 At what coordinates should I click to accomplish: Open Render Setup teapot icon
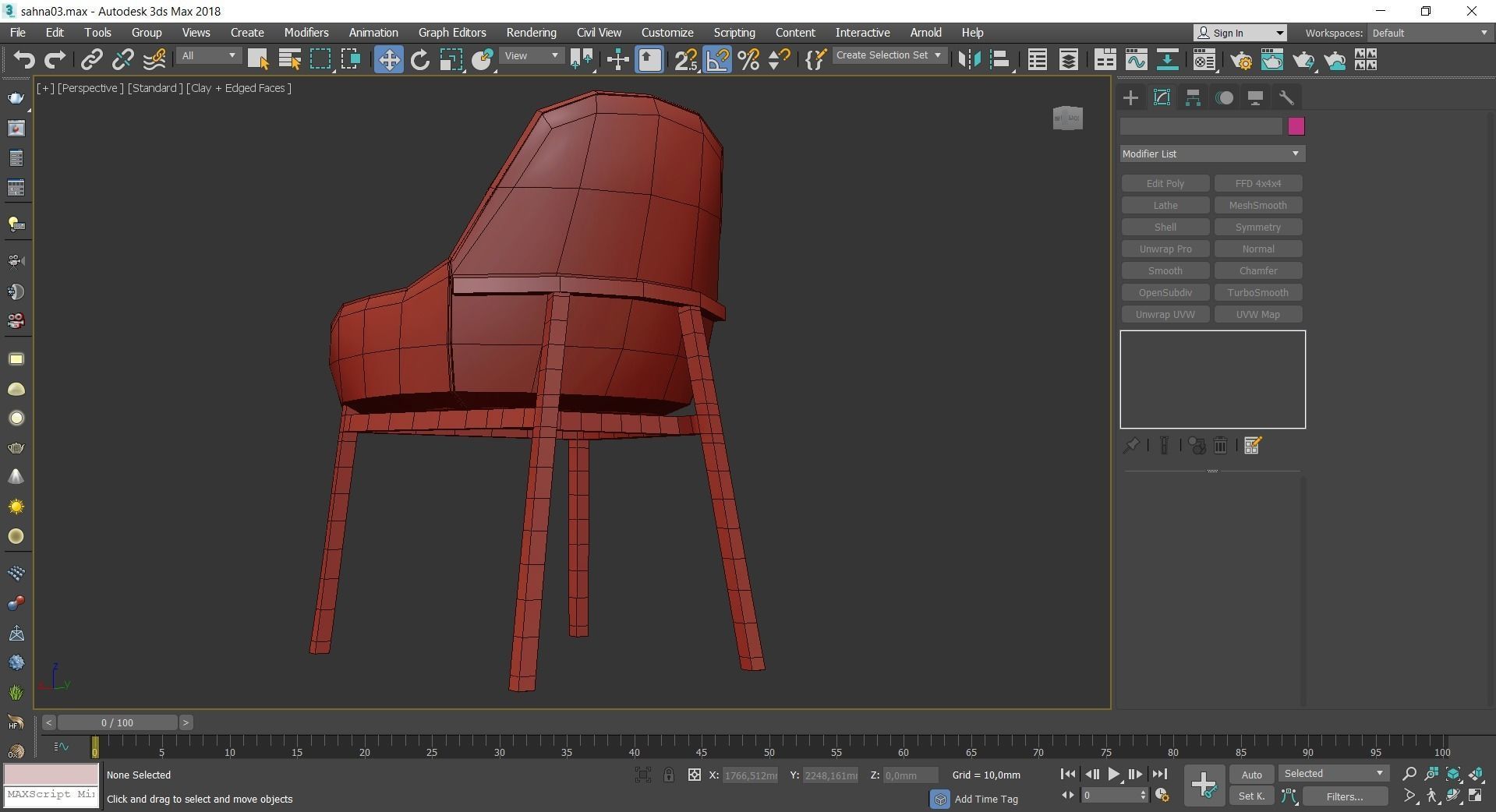click(1242, 59)
